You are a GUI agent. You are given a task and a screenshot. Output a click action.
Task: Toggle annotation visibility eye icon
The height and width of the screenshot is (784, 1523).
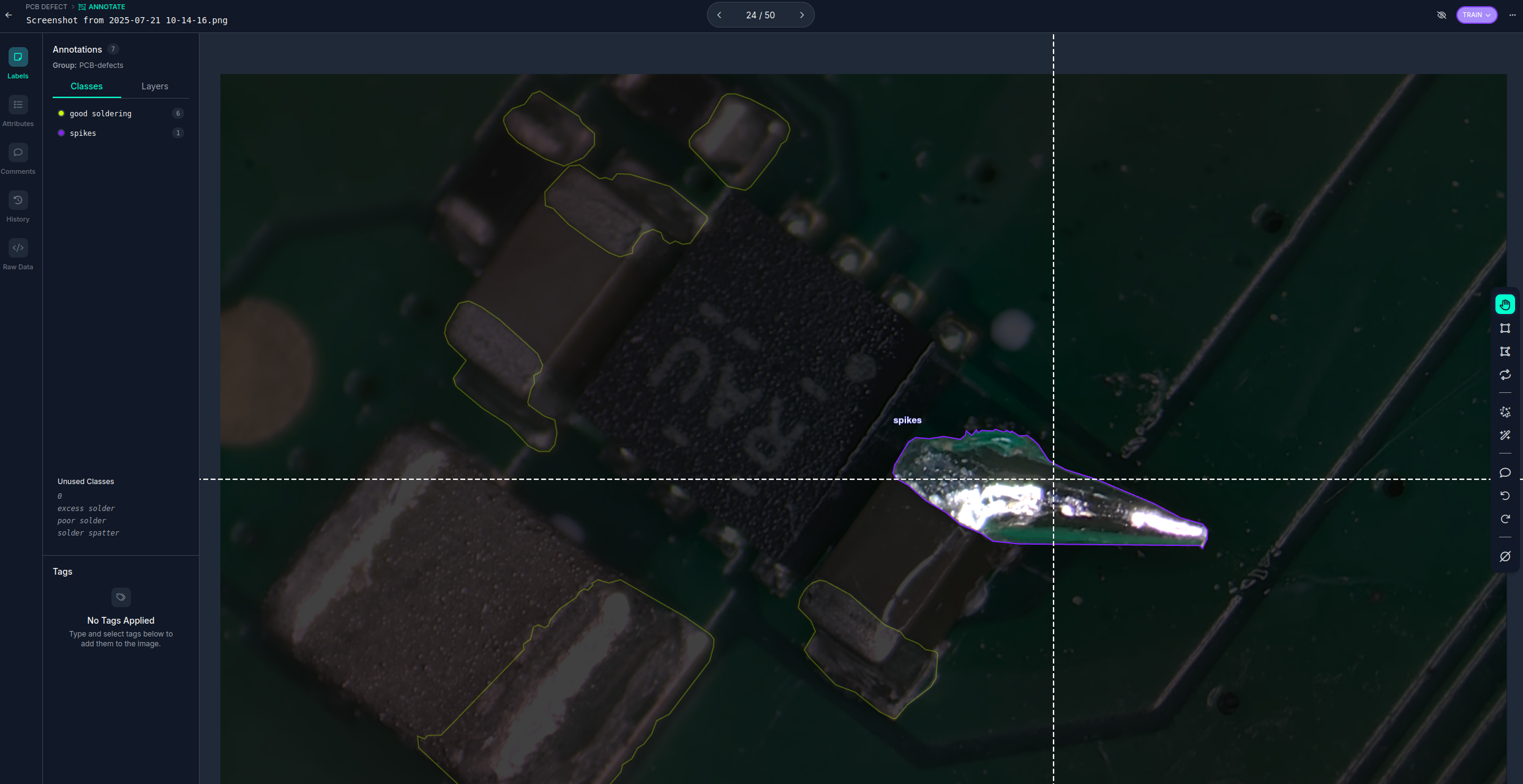[x=1442, y=15]
